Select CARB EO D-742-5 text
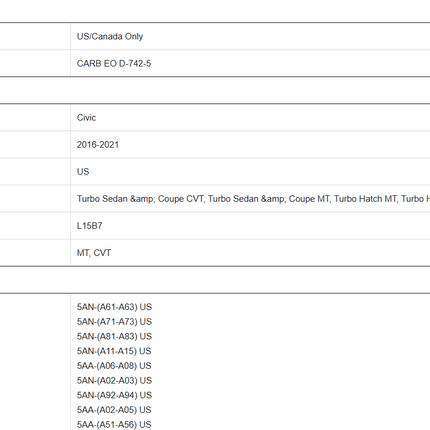The width and height of the screenshot is (430, 430). tap(114, 63)
